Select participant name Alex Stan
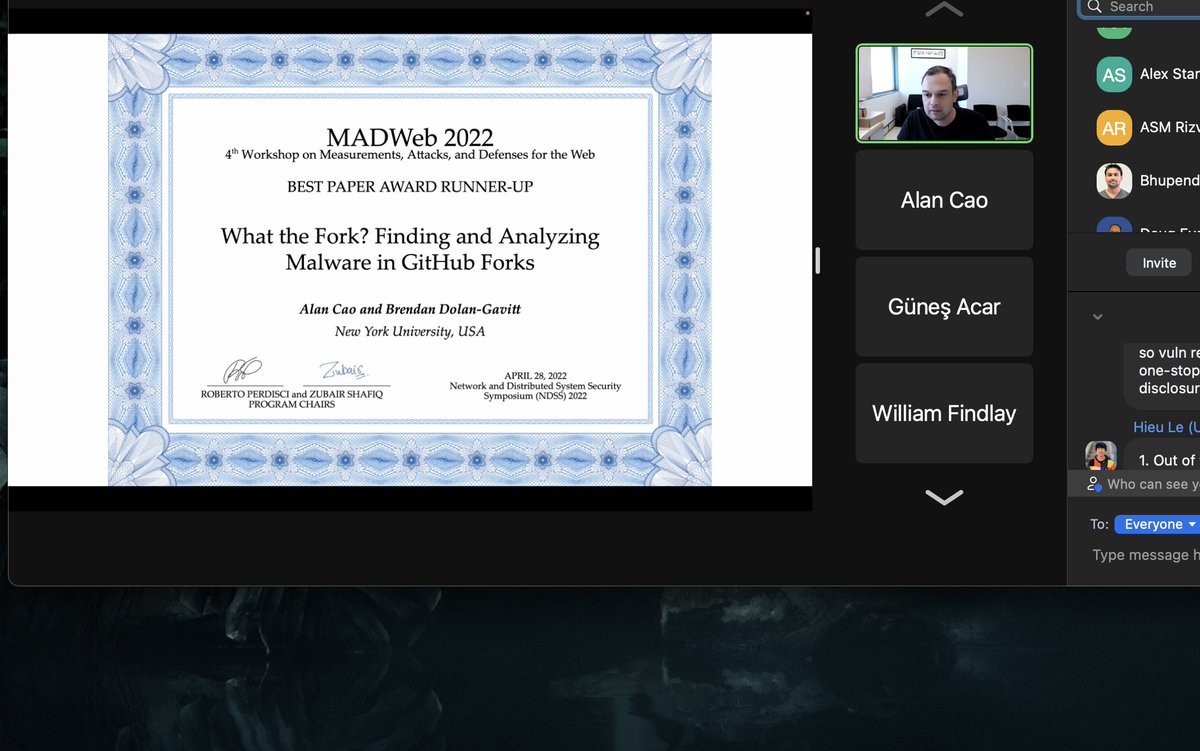This screenshot has height=751, width=1200. 1169,75
